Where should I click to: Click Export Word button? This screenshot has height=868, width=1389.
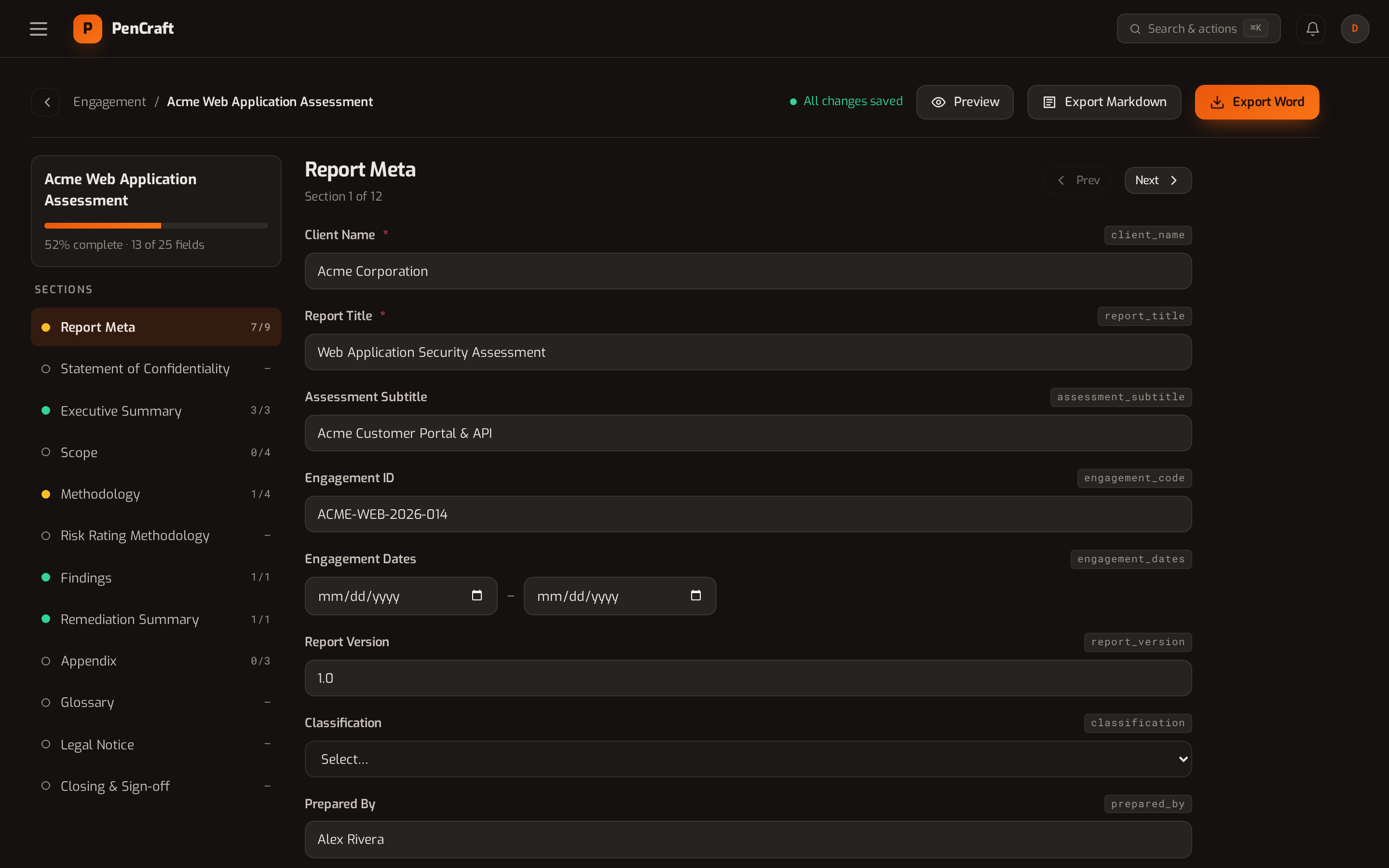point(1257,102)
